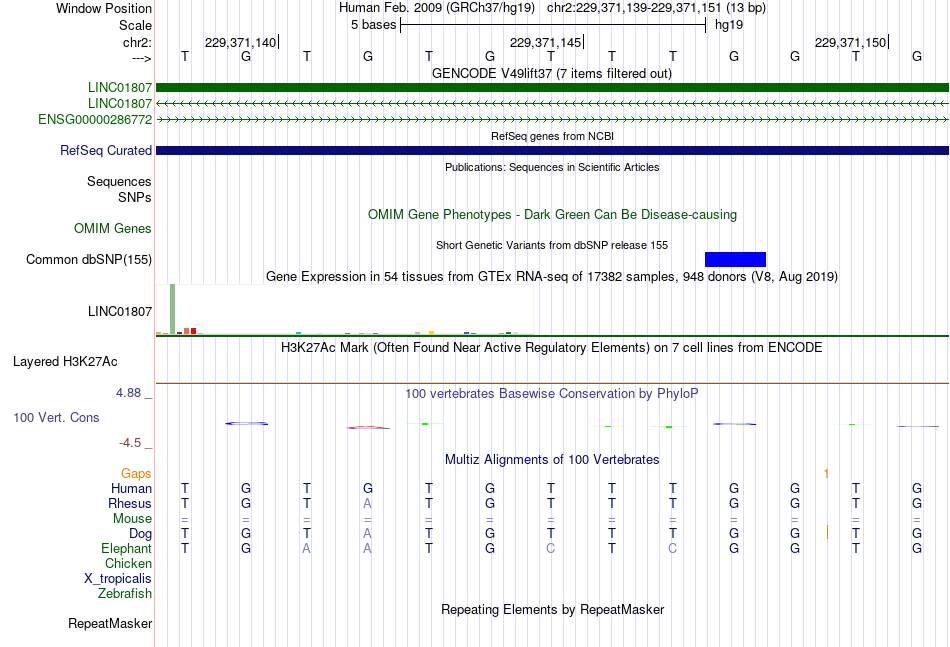The image size is (950, 647).
Task: Click the orange gap marker in Gaps row
Action: pos(826,473)
